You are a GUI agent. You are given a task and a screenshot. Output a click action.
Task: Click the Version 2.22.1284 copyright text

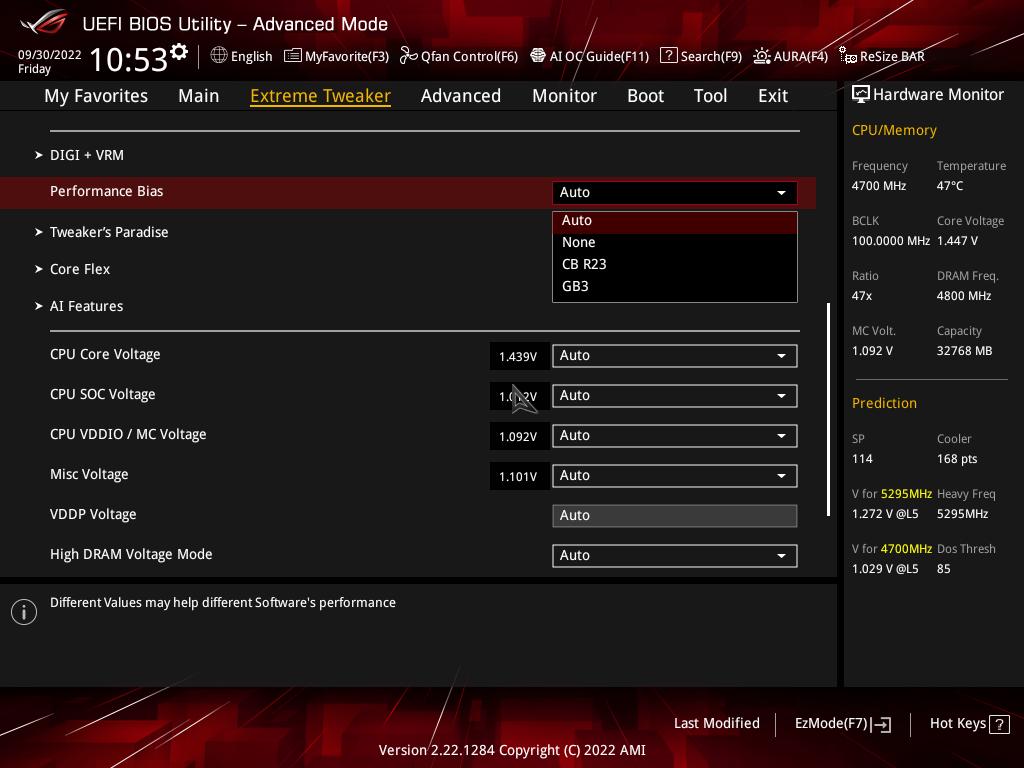512,750
